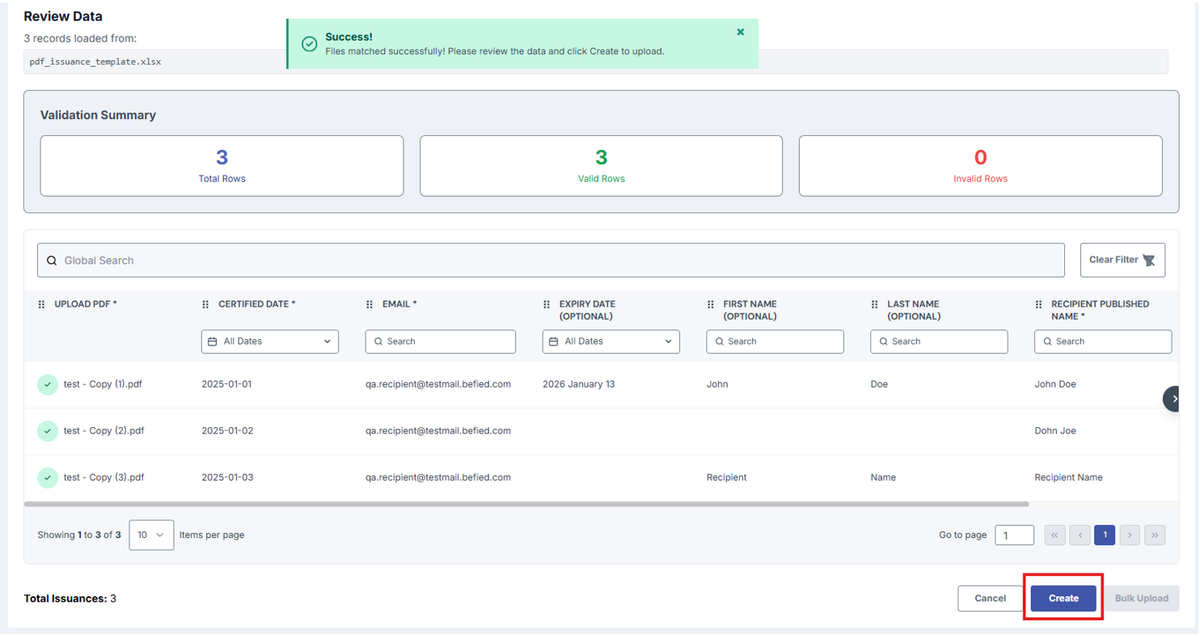Click file name test - Copy (2).pdf
Viewport: 1200px width, 636px height.
pyautogui.click(x=104, y=431)
